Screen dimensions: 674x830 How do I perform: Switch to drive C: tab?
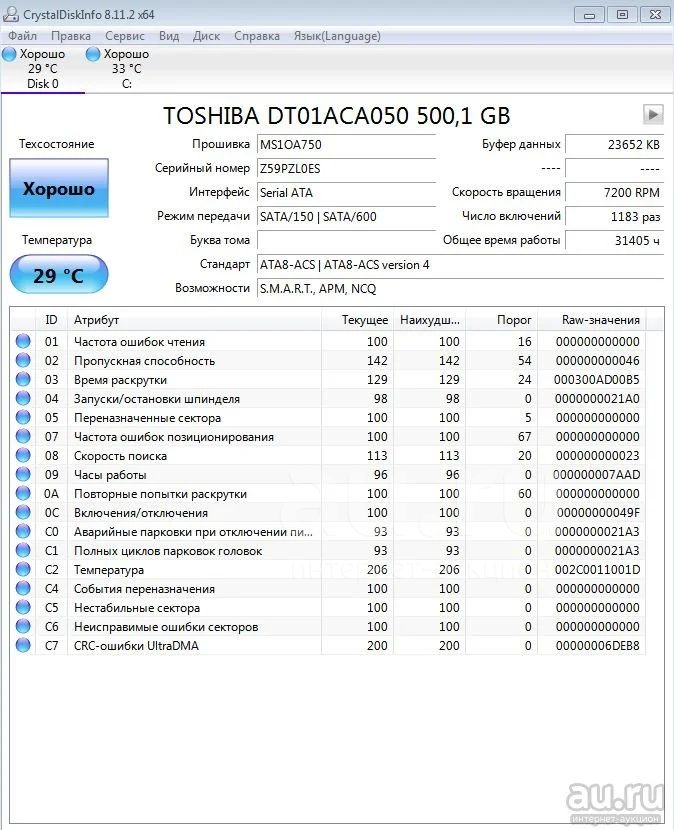127,69
